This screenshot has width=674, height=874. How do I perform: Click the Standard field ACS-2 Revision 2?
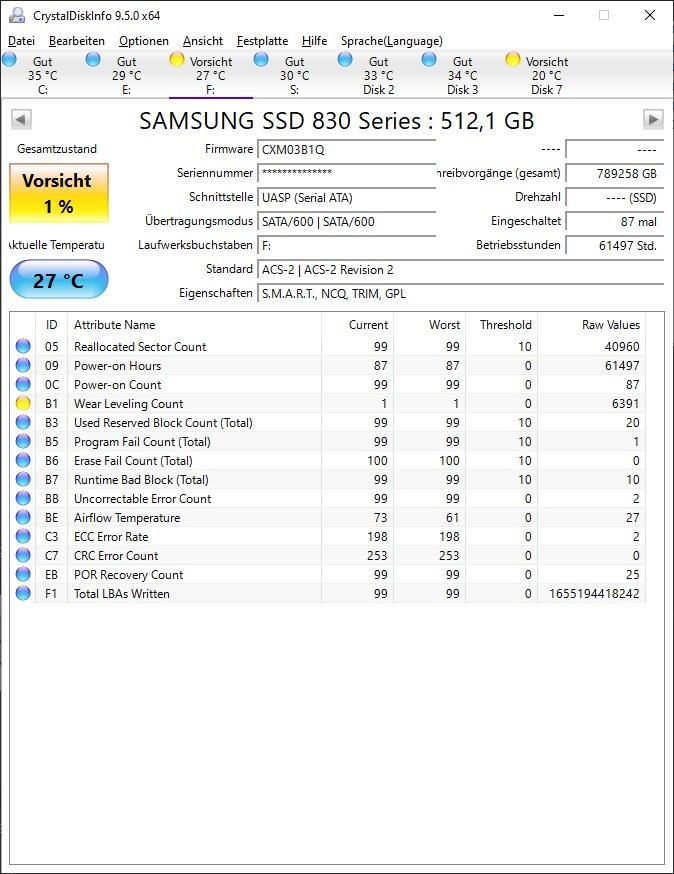click(460, 270)
